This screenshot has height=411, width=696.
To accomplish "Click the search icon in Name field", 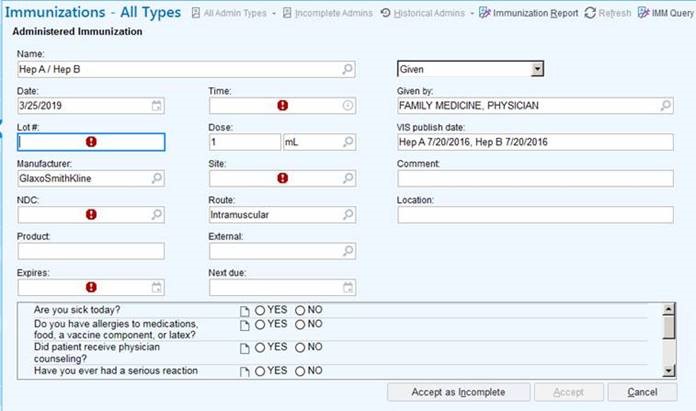I will click(x=348, y=69).
